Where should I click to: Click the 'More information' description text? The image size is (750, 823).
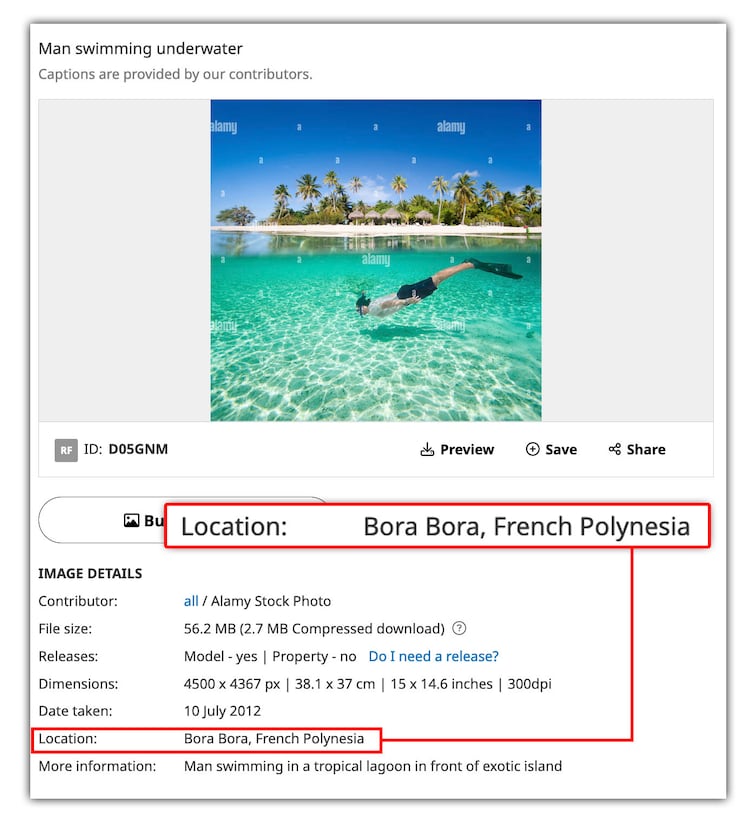point(372,766)
